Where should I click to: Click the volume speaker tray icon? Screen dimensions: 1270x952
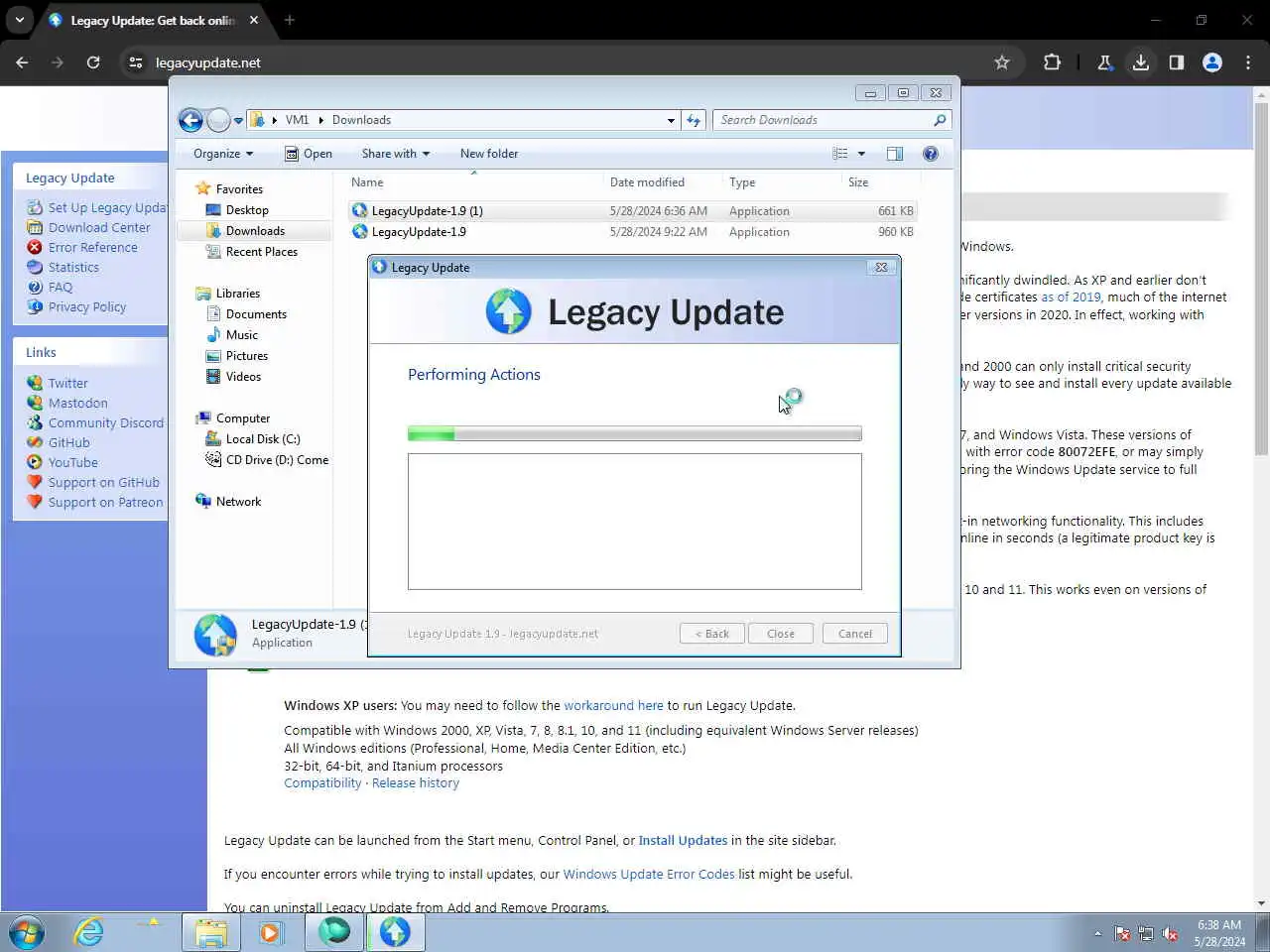coord(1171,934)
